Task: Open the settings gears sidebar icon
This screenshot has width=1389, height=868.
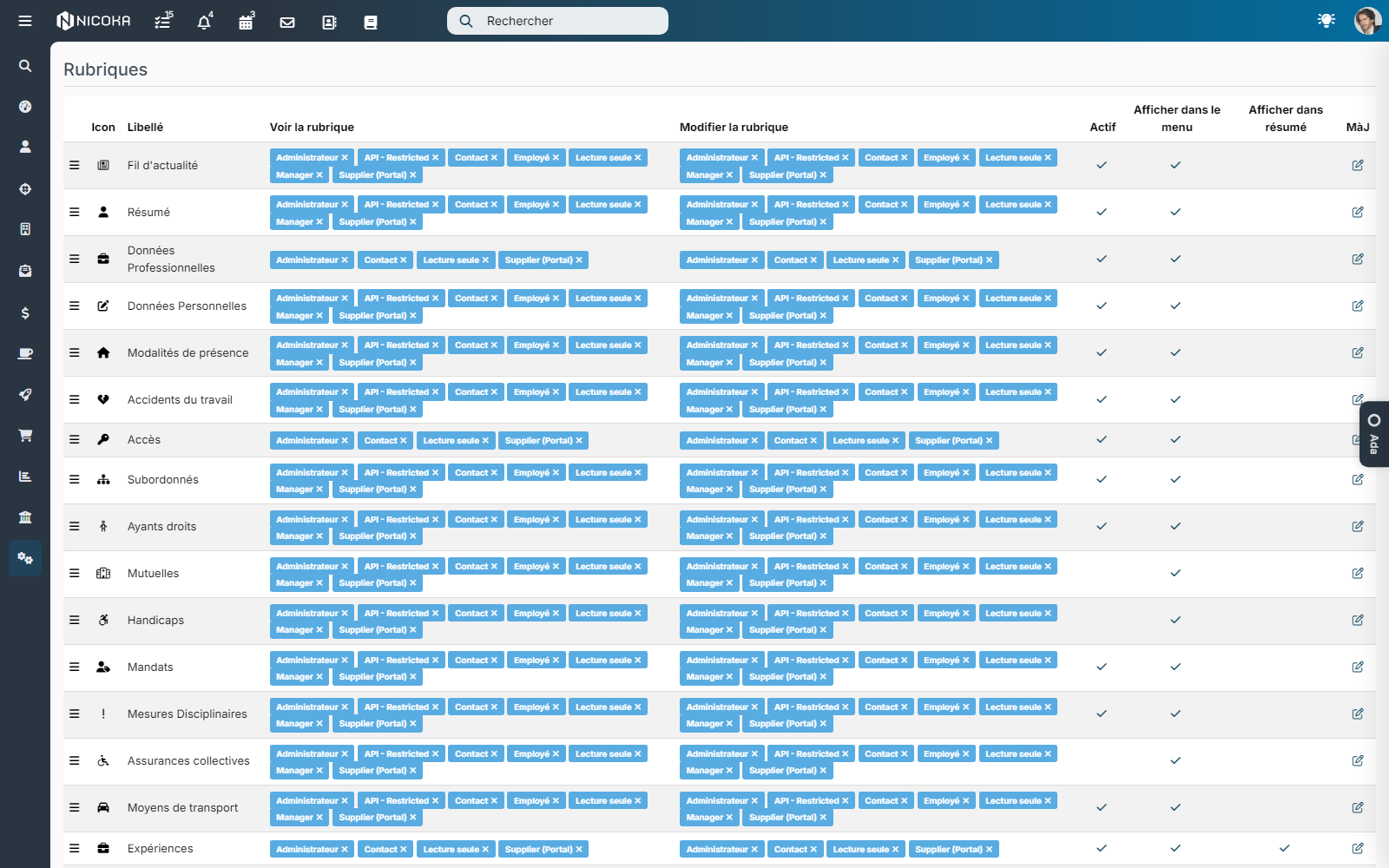Action: (x=25, y=558)
